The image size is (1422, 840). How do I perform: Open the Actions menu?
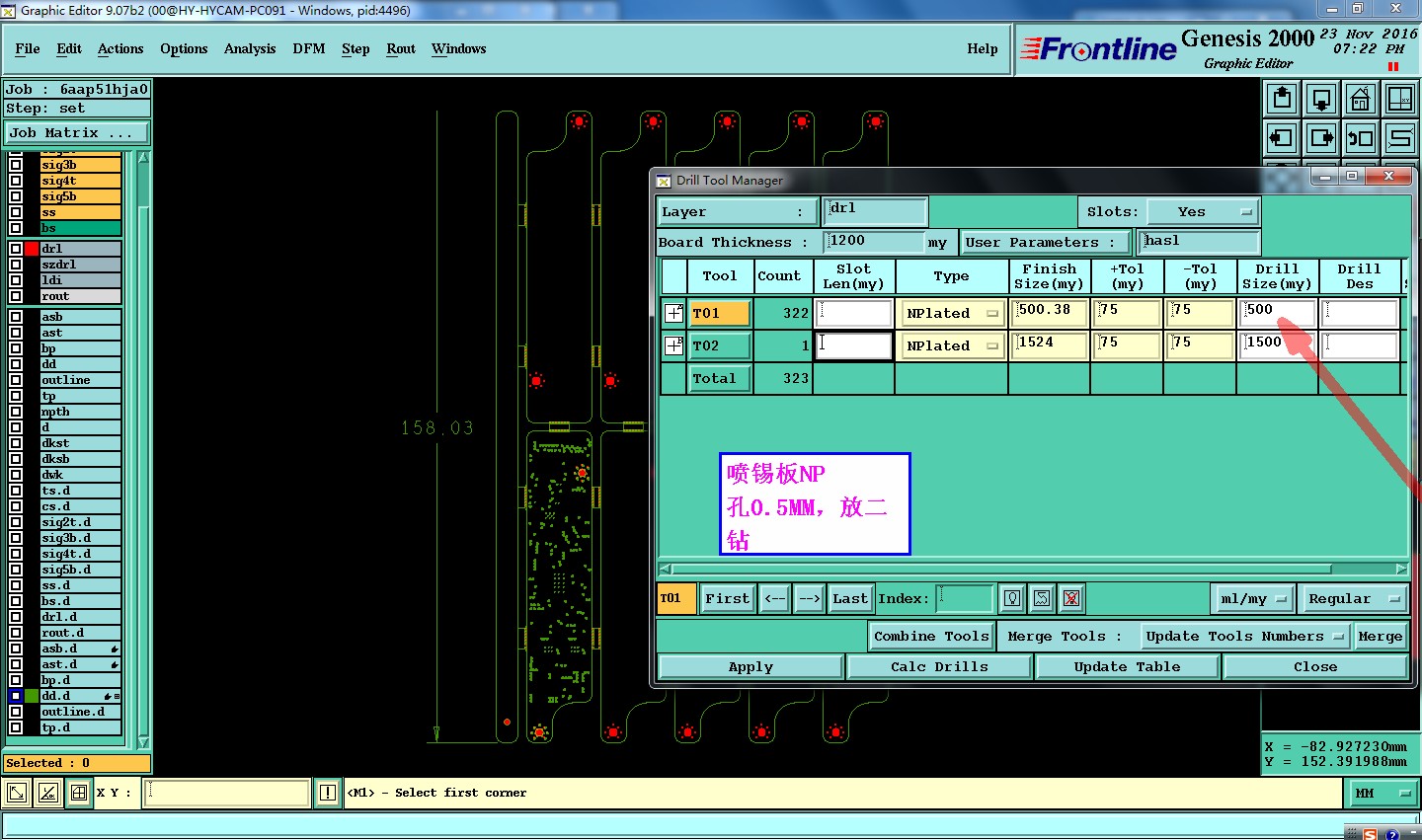click(120, 48)
